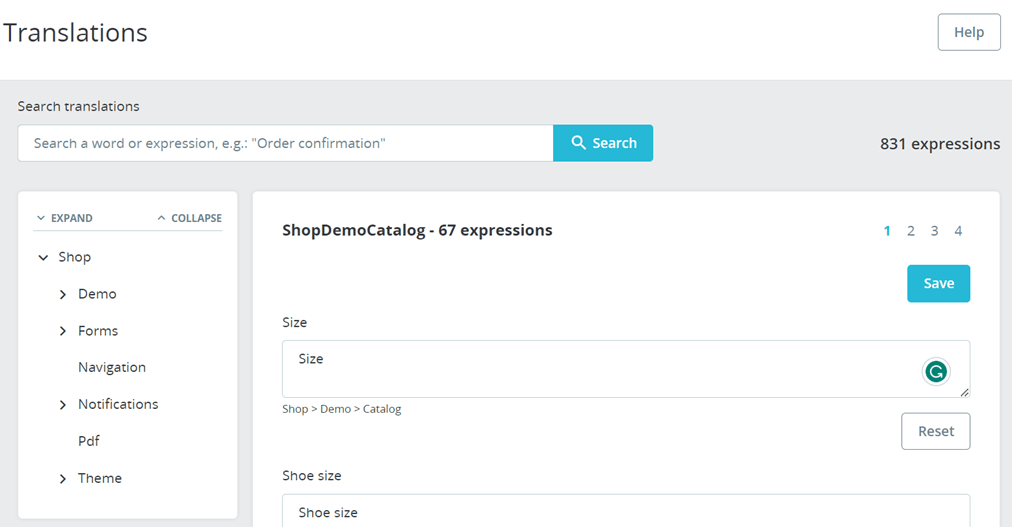
Task: Click the Shoe size translation field
Action: (626, 512)
